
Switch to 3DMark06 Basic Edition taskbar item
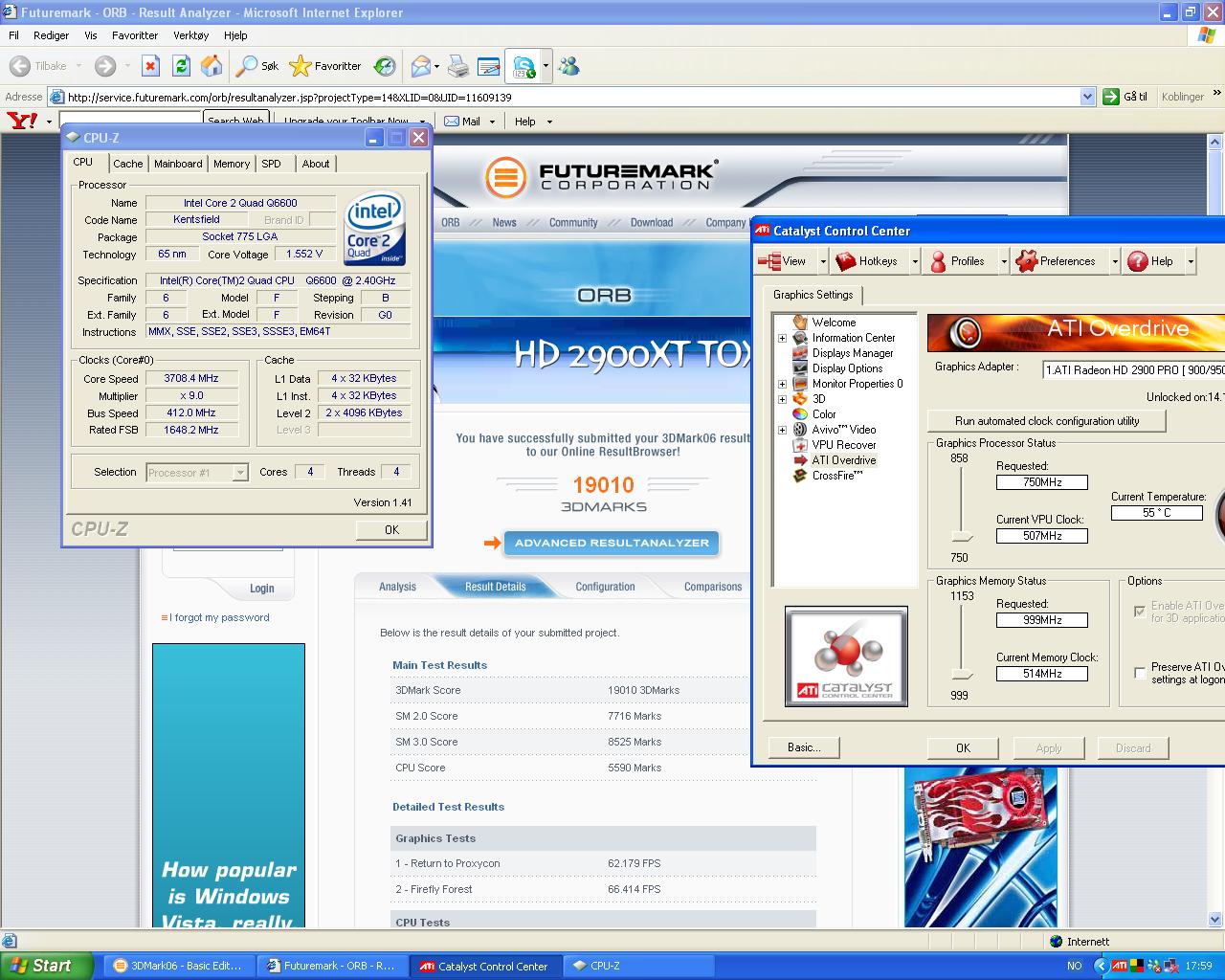180,966
